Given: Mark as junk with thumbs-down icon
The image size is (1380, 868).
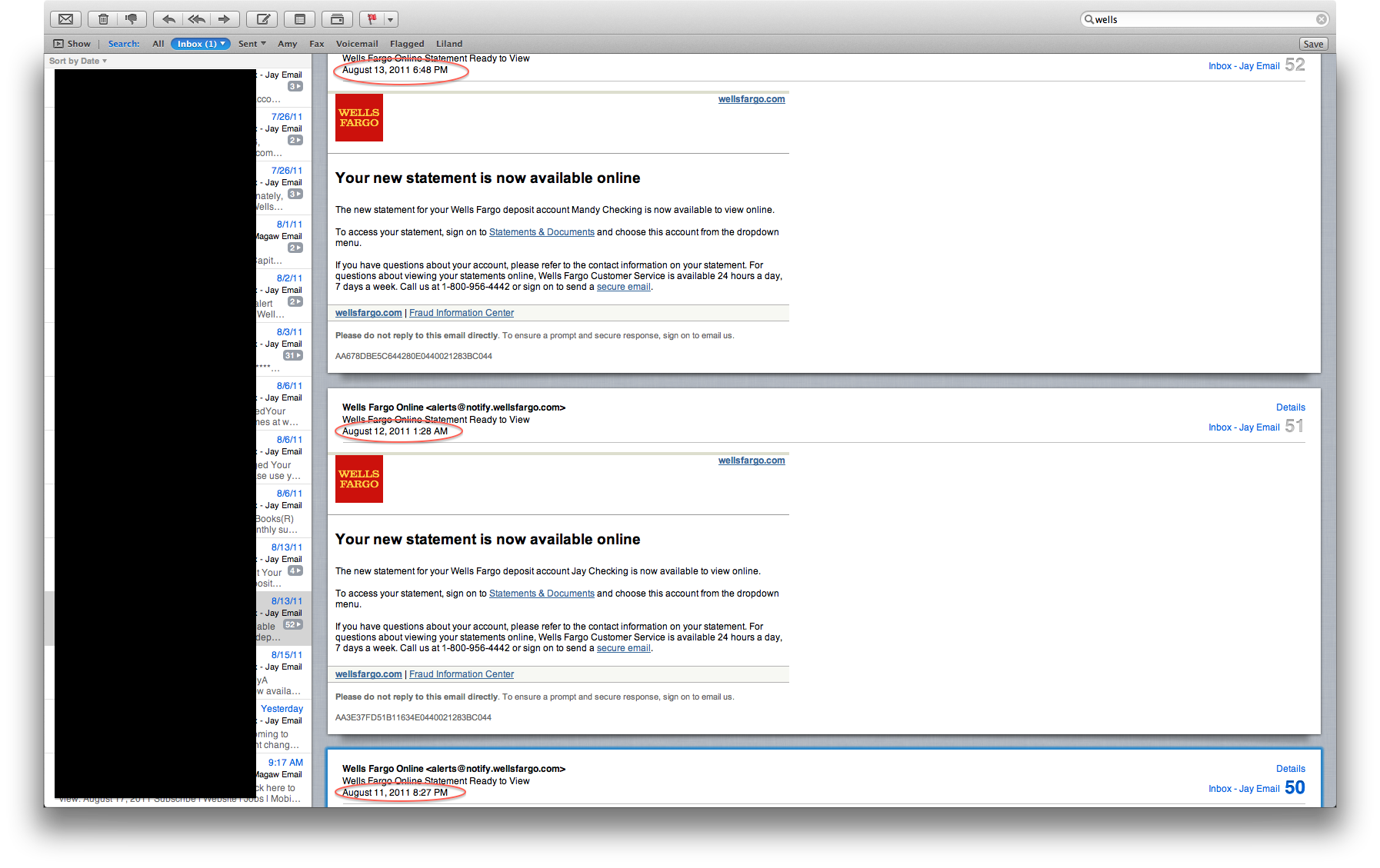Looking at the screenshot, I should [132, 19].
